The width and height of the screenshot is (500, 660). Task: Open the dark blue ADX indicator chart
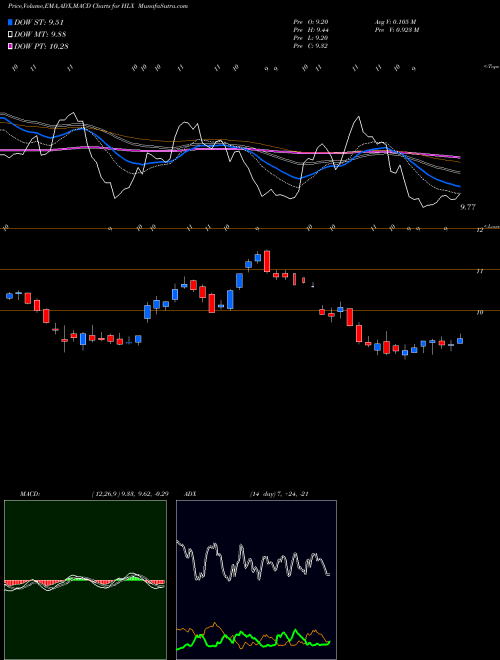256,580
